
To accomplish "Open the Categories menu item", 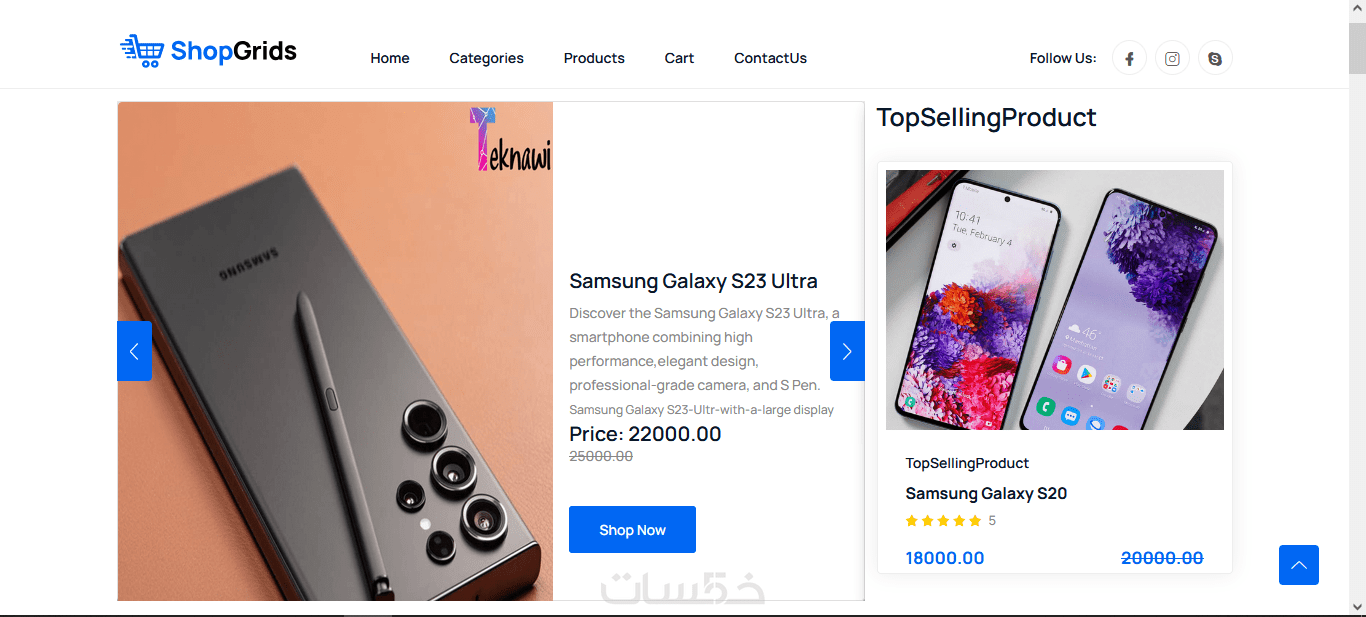I will coord(486,58).
